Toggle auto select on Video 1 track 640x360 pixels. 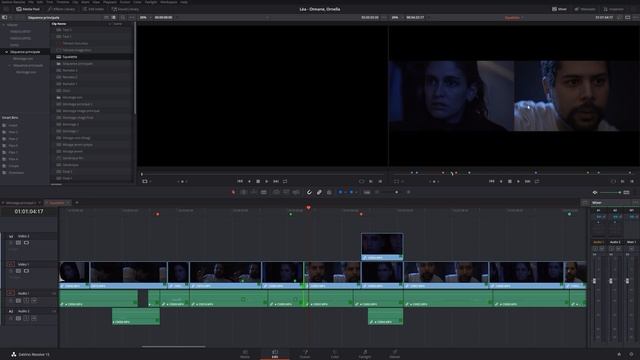18,271
